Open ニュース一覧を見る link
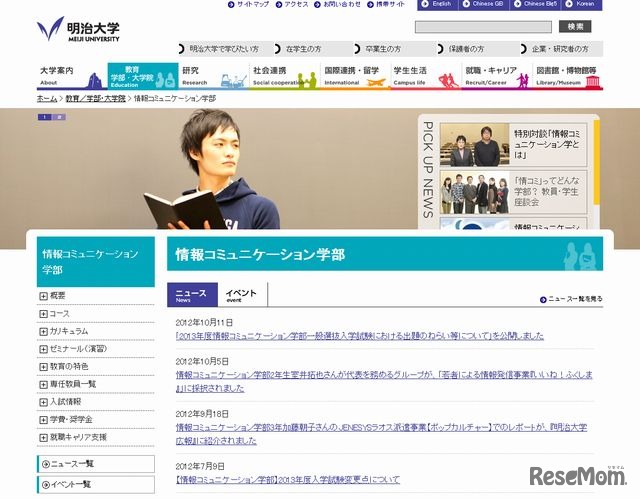This screenshot has width=640, height=499. click(571, 299)
